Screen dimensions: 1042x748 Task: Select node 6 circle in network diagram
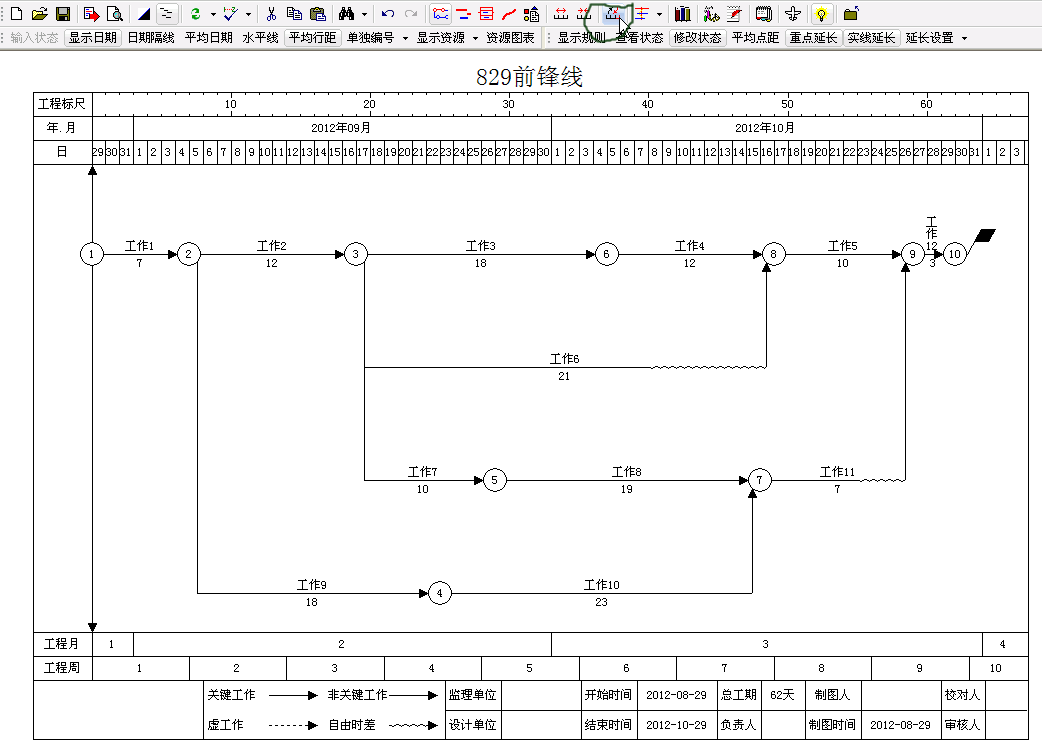(606, 254)
